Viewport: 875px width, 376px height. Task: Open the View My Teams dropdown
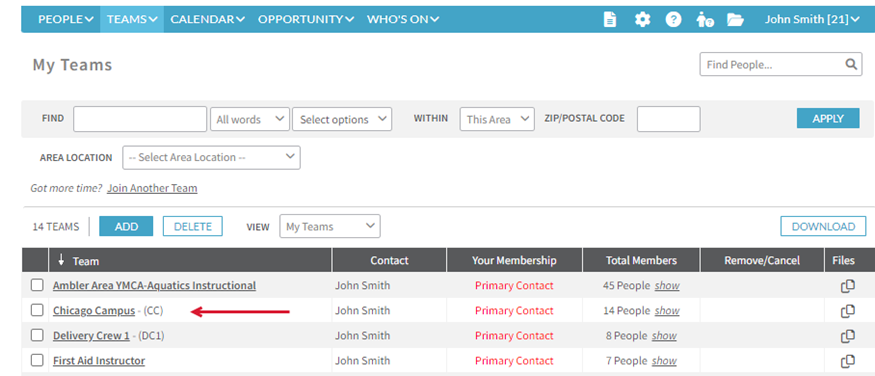click(330, 226)
